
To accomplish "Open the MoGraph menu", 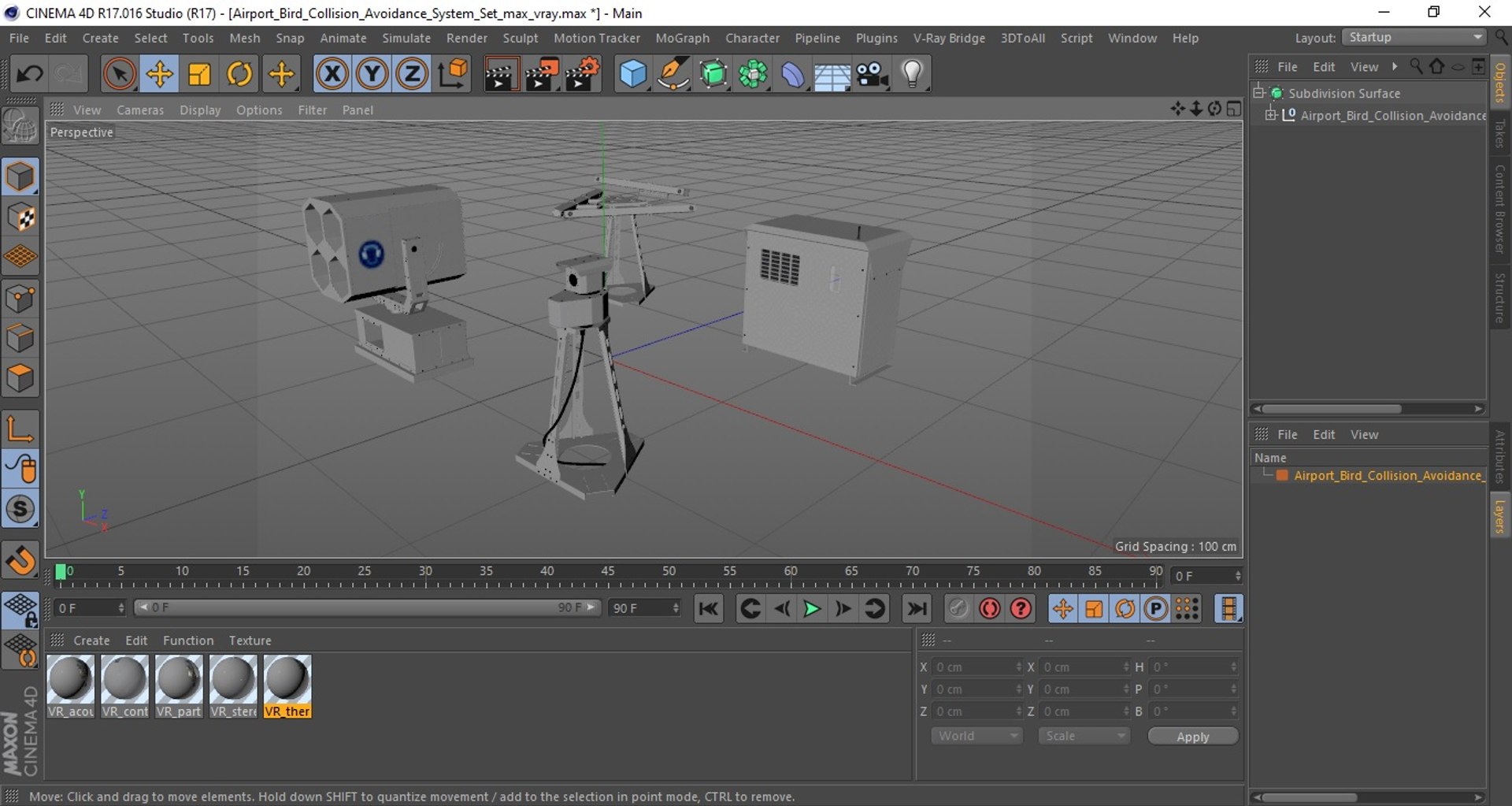I will (682, 38).
